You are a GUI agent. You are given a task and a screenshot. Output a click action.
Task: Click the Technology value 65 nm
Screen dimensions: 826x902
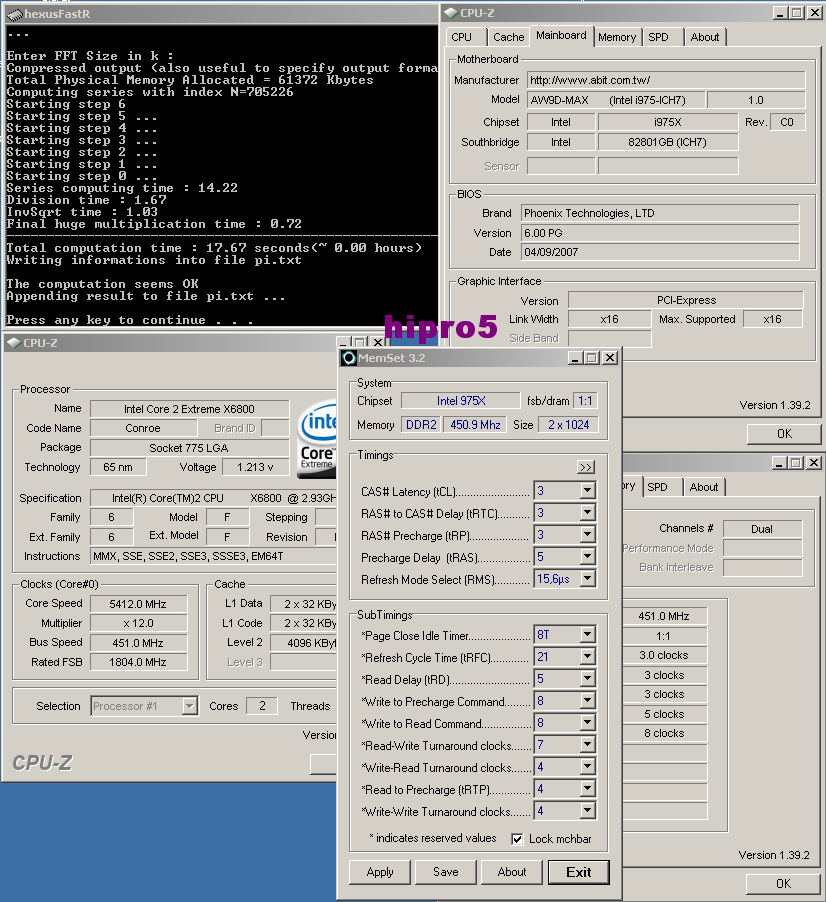[x=118, y=467]
